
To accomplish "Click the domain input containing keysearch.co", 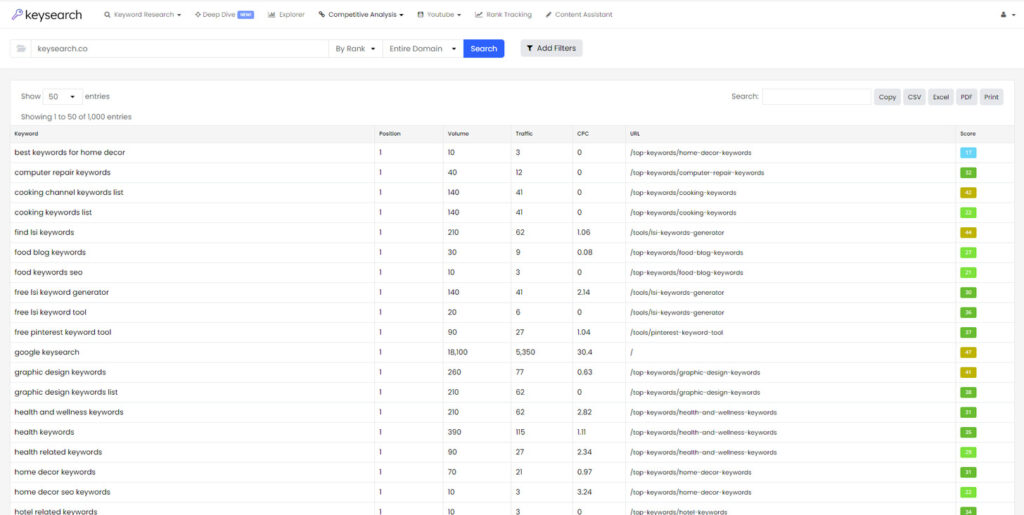I will (x=180, y=48).
